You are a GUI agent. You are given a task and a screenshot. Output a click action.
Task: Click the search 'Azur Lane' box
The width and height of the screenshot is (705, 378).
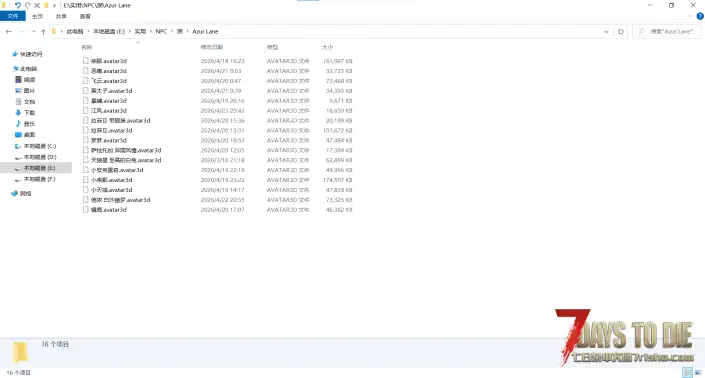tap(667, 31)
